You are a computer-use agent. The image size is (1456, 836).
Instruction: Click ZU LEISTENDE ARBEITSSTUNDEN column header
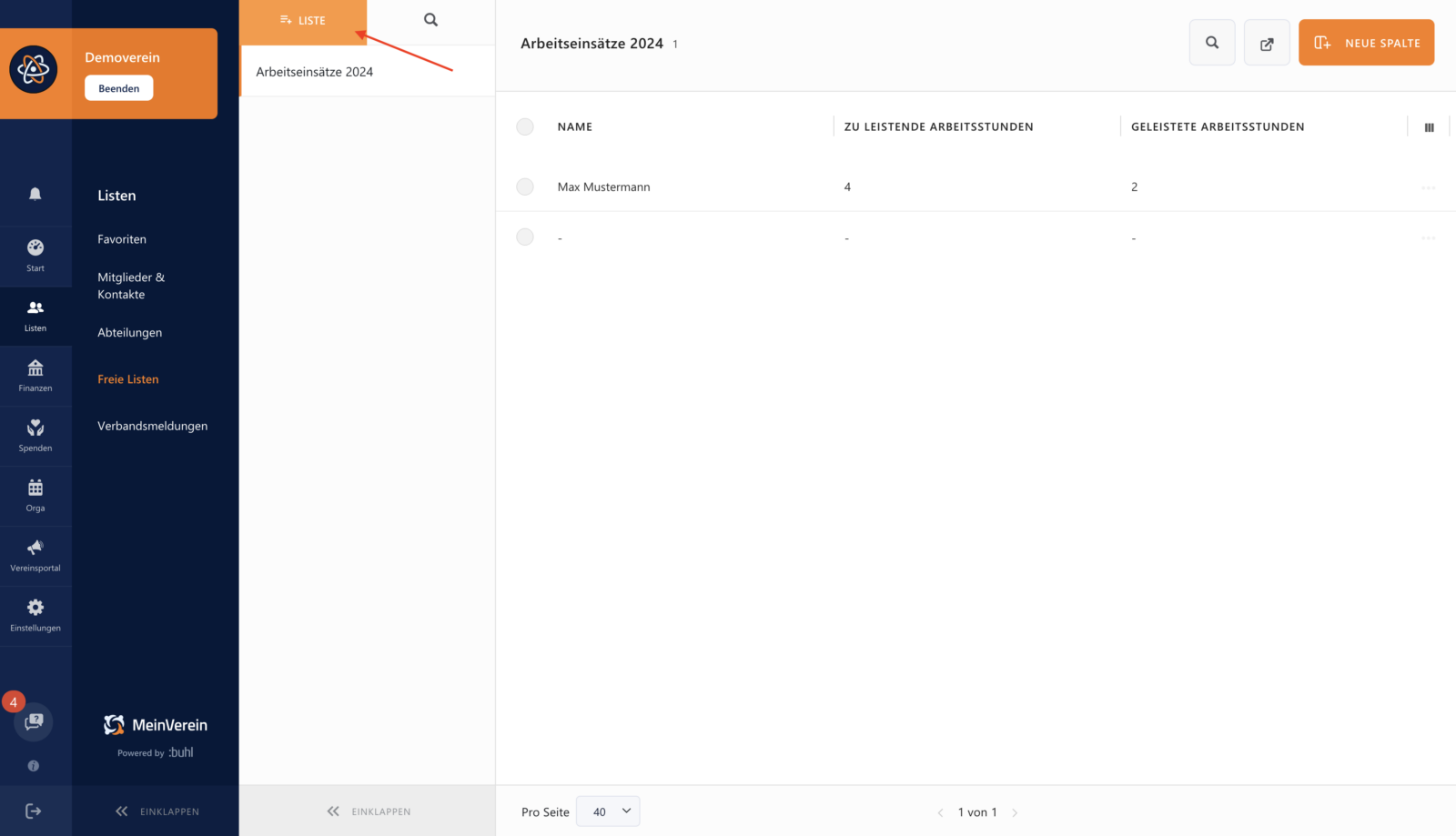pyautogui.click(x=938, y=126)
